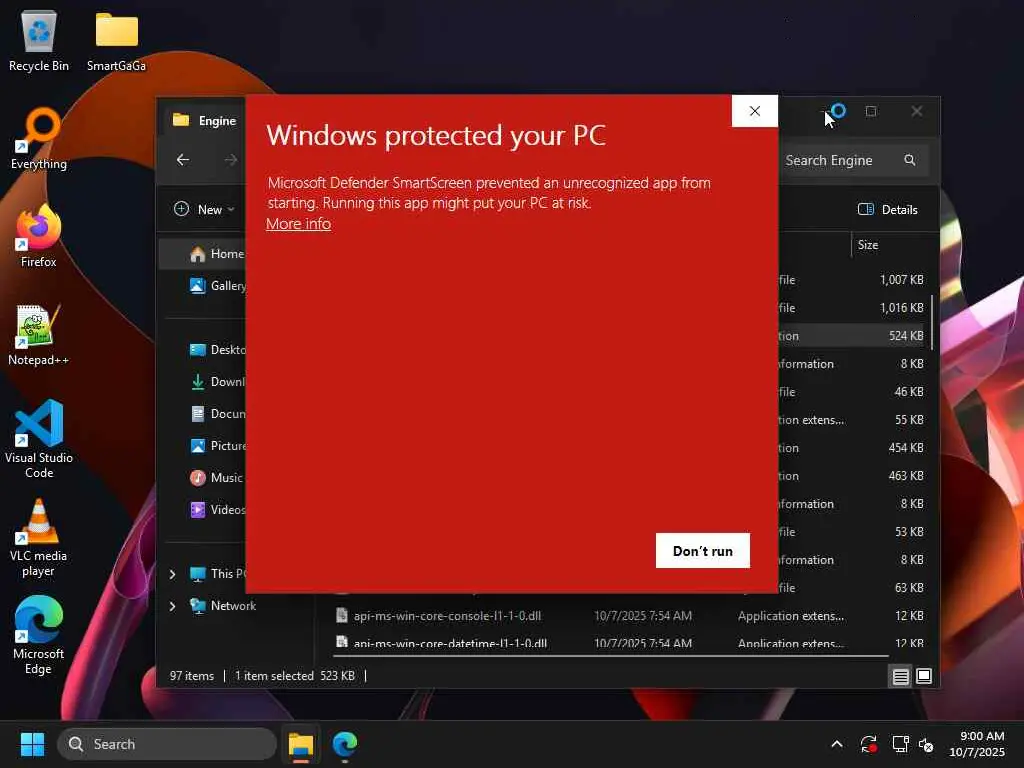Expand the Network tree node
Screen dimensions: 1024x768
click(x=172, y=606)
